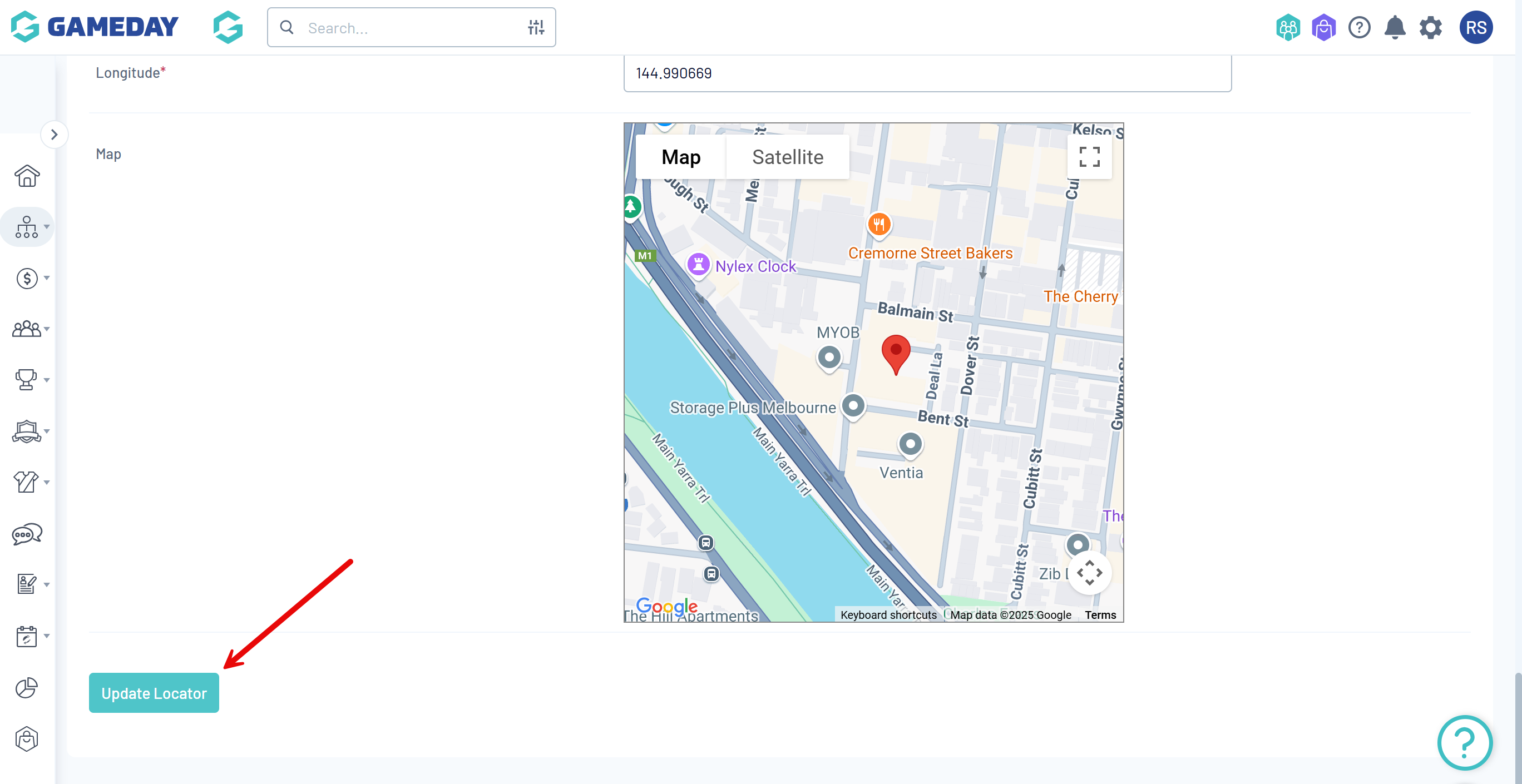Image resolution: width=1522 pixels, height=784 pixels.
Task: Click the pie chart reports icon
Action: [x=27, y=688]
